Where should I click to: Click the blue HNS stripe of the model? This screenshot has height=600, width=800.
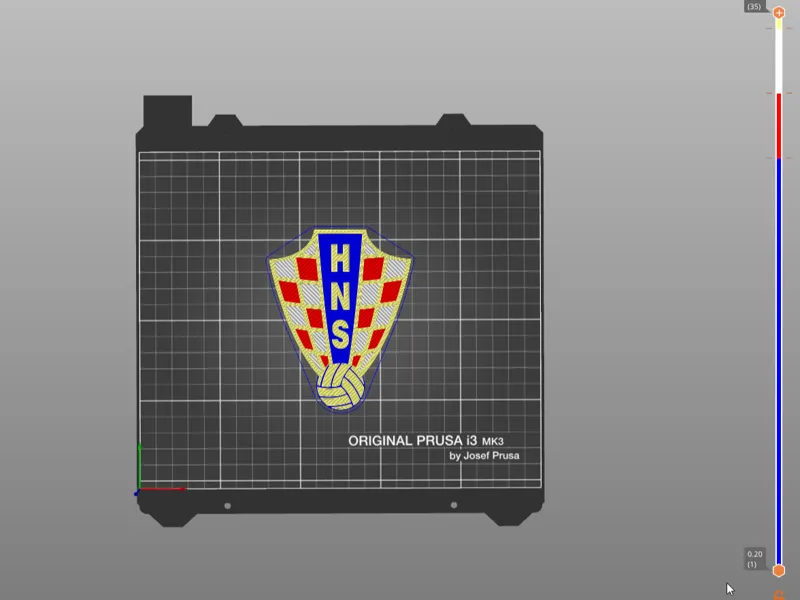340,297
